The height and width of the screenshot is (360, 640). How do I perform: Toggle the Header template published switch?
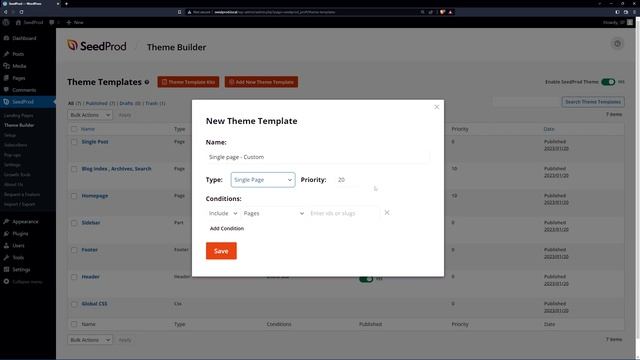click(366, 279)
